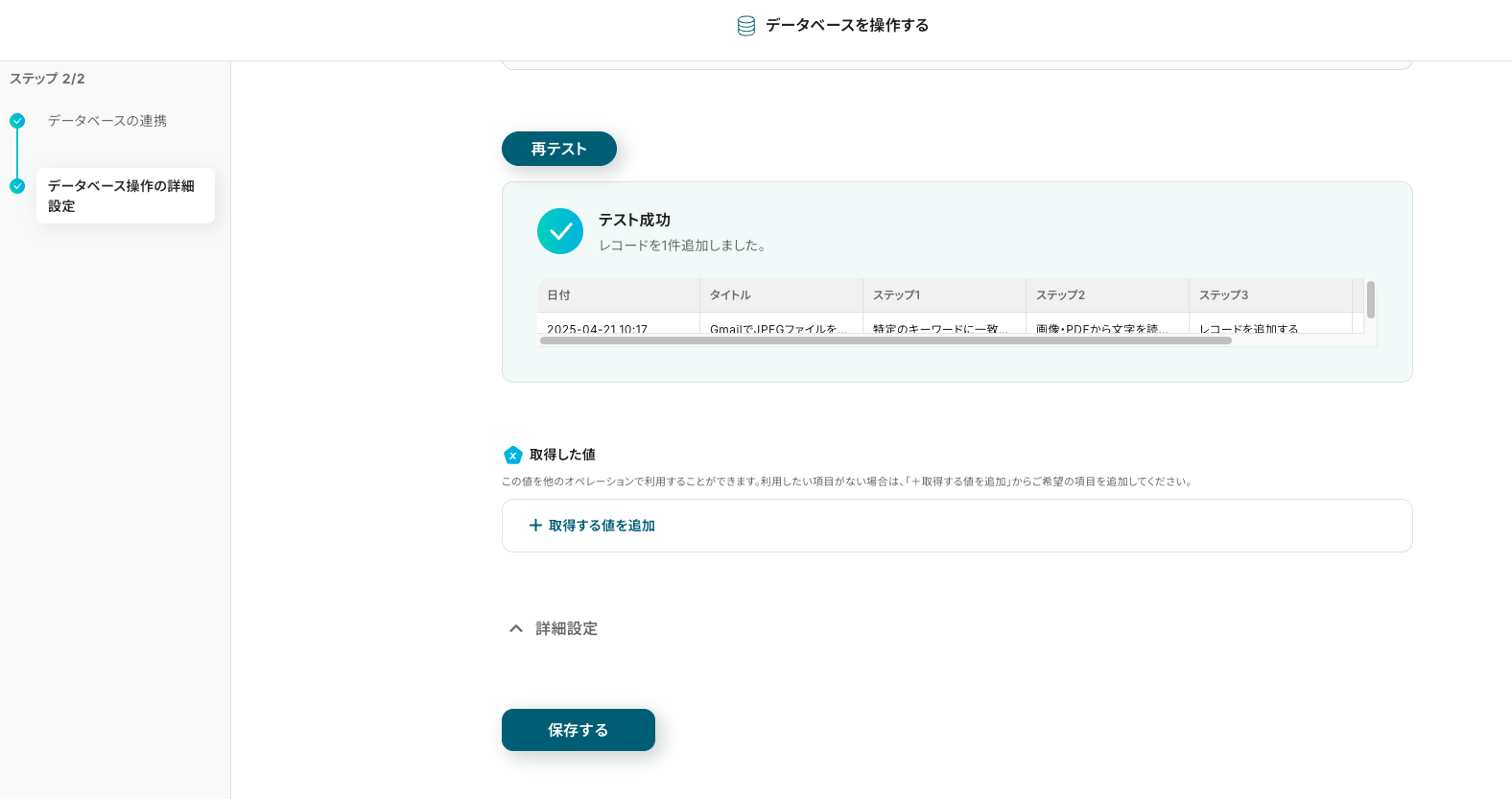Image resolution: width=1512 pixels, height=799 pixels.
Task: Click the テスト成功 success check icon
Action: click(560, 231)
